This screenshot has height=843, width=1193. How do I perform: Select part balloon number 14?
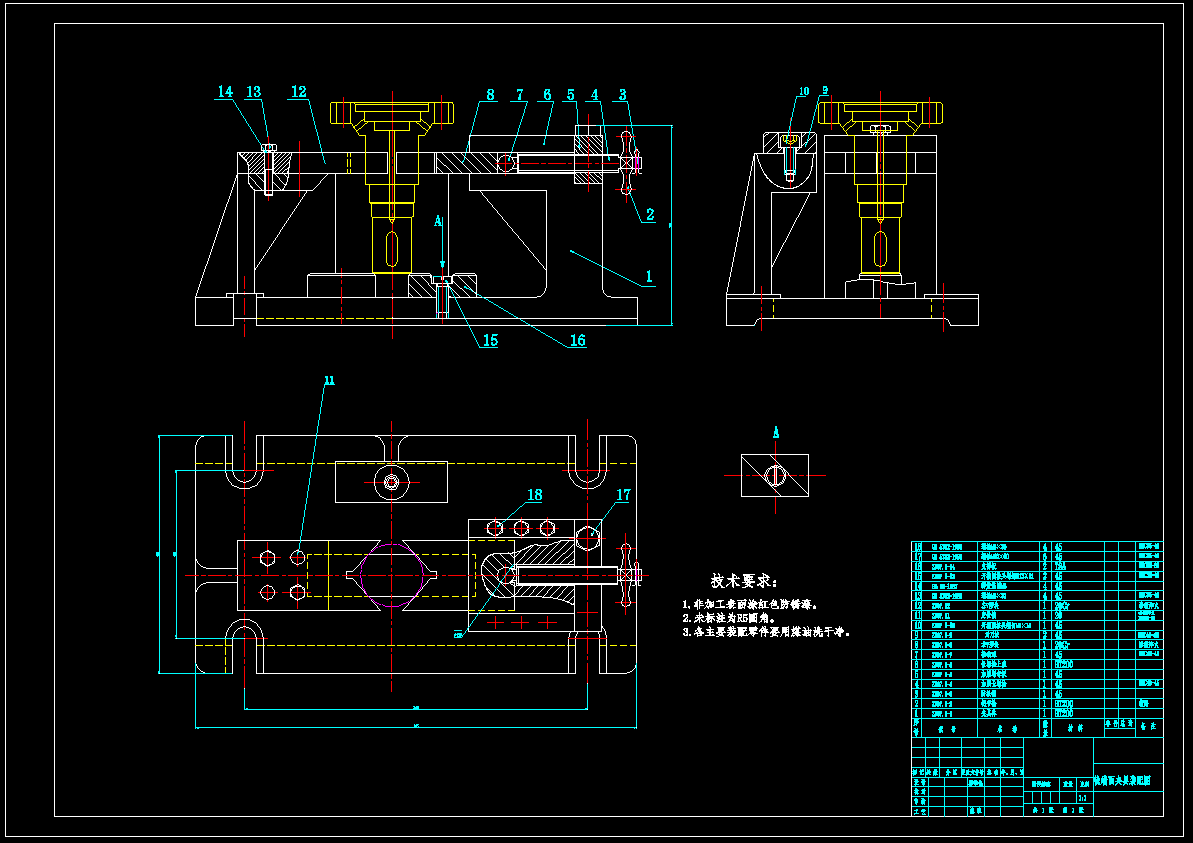224,92
